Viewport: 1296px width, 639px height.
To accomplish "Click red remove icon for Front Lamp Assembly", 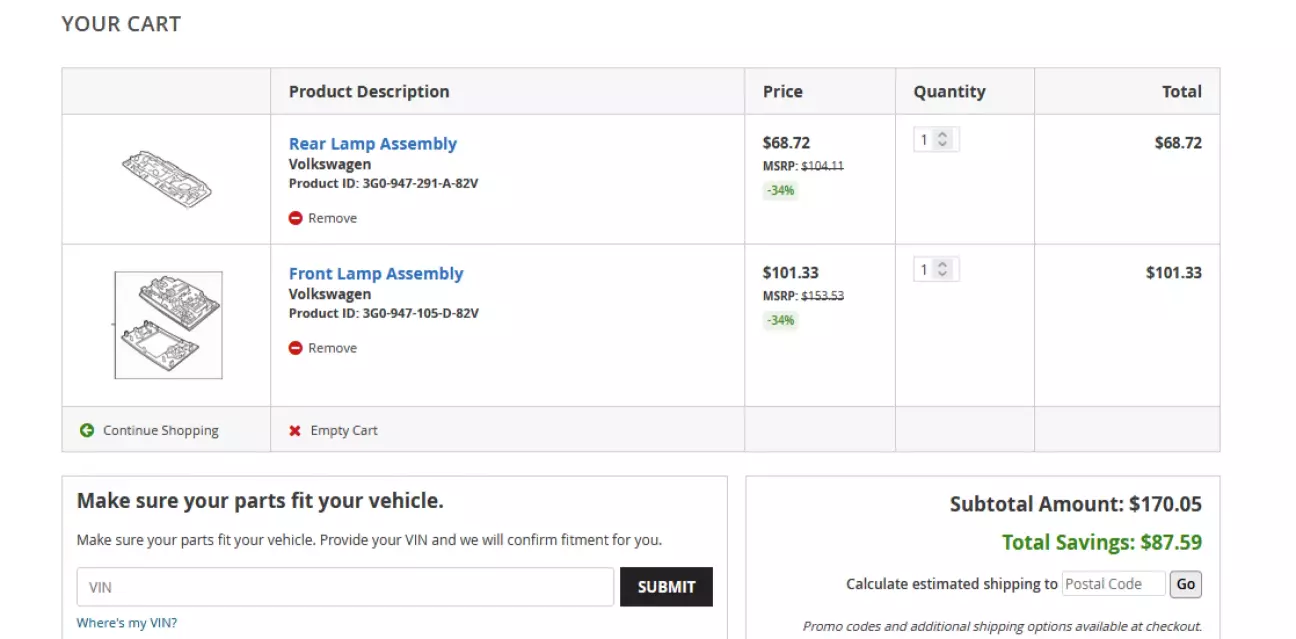I will pyautogui.click(x=295, y=348).
